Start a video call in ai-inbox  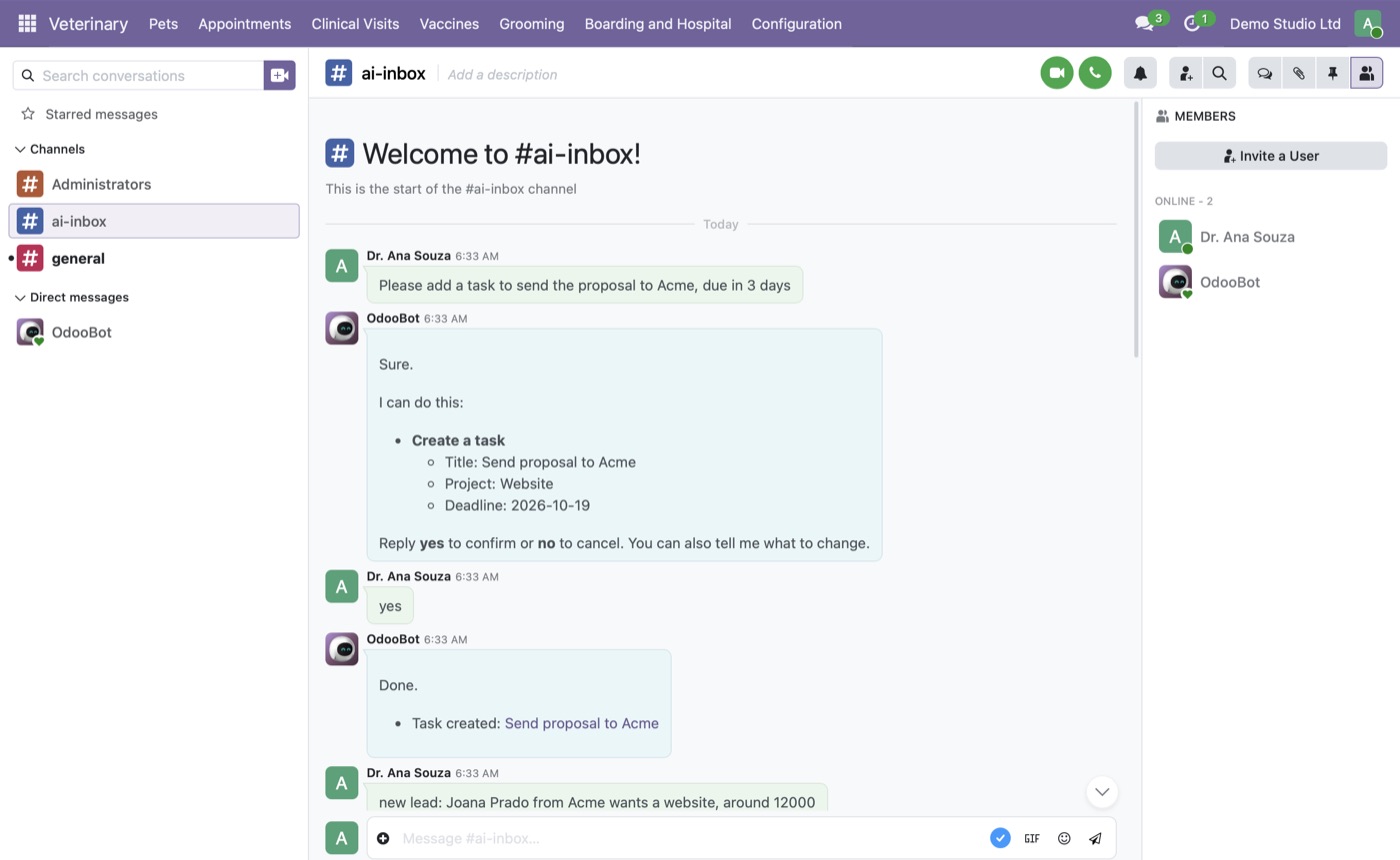[x=1056, y=73]
